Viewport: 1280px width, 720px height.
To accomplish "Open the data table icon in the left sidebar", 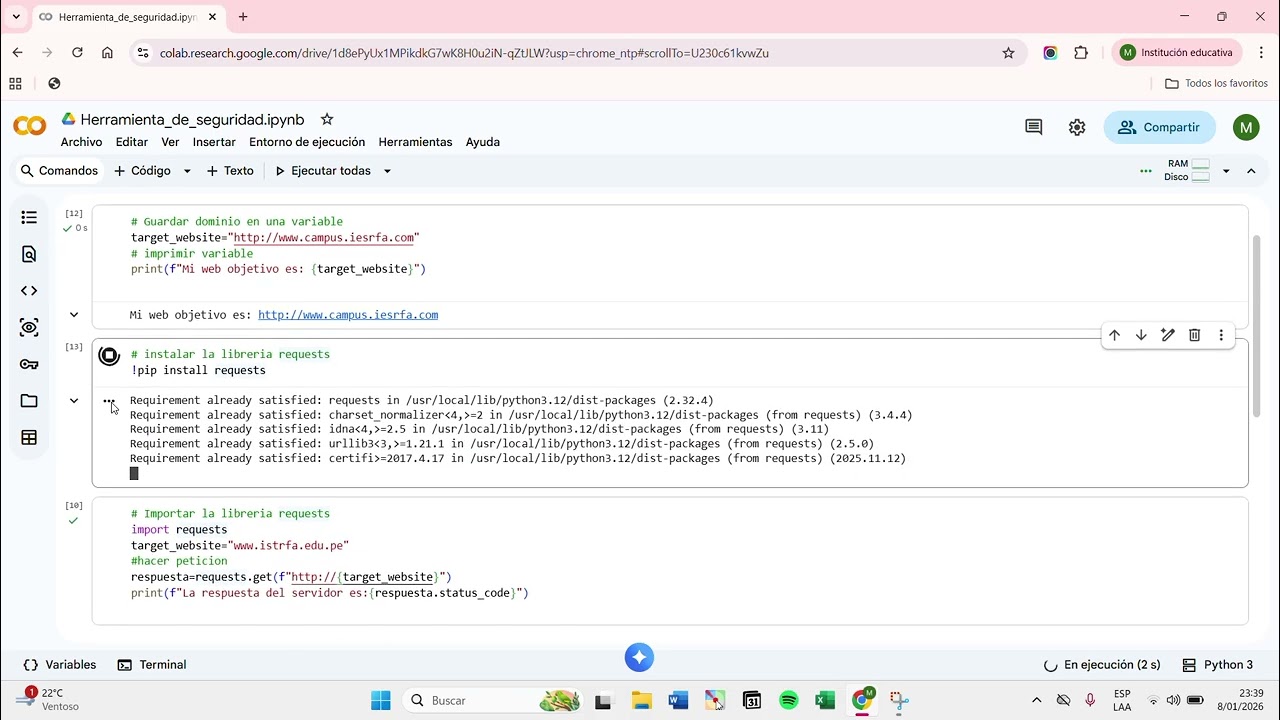I will [29, 437].
